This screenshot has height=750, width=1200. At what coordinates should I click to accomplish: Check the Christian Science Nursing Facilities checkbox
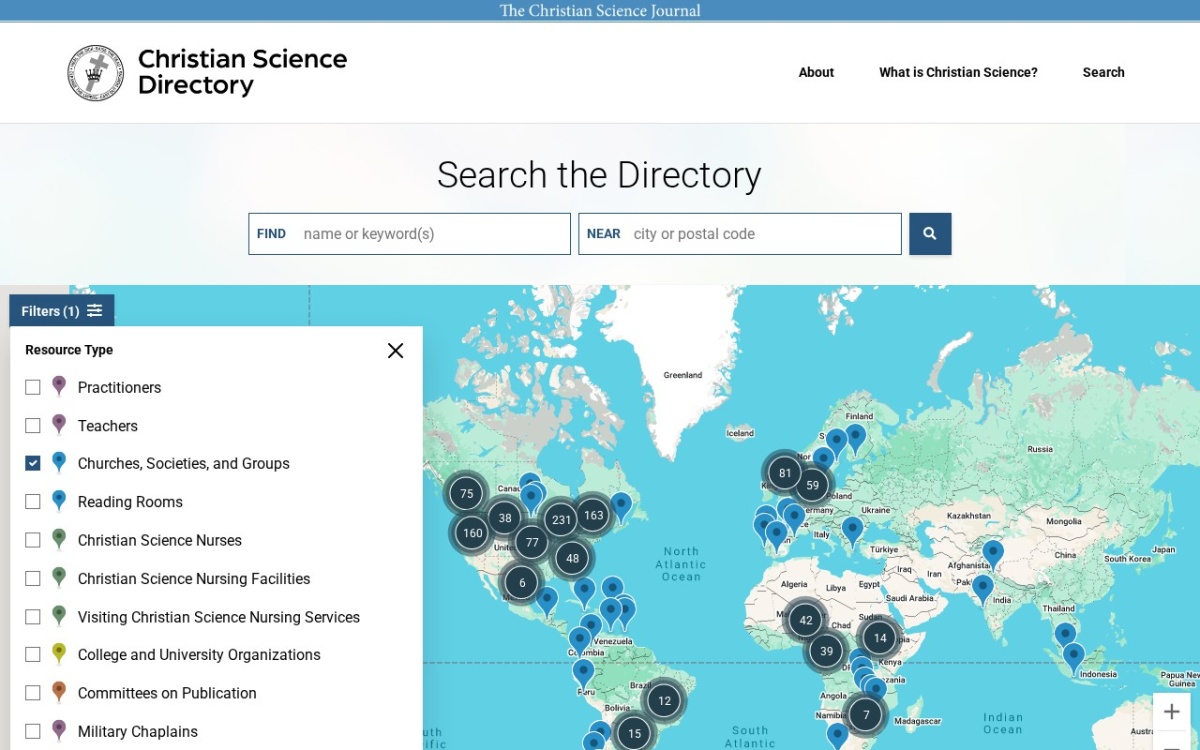coord(33,578)
